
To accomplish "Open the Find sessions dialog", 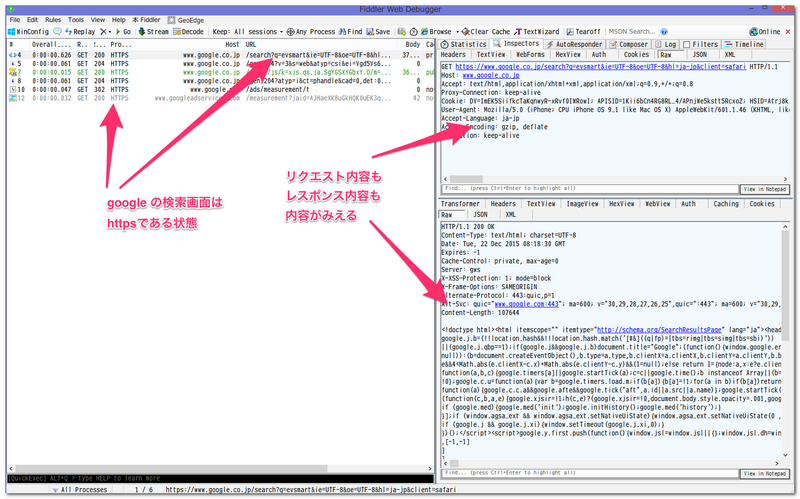I will (x=351, y=32).
